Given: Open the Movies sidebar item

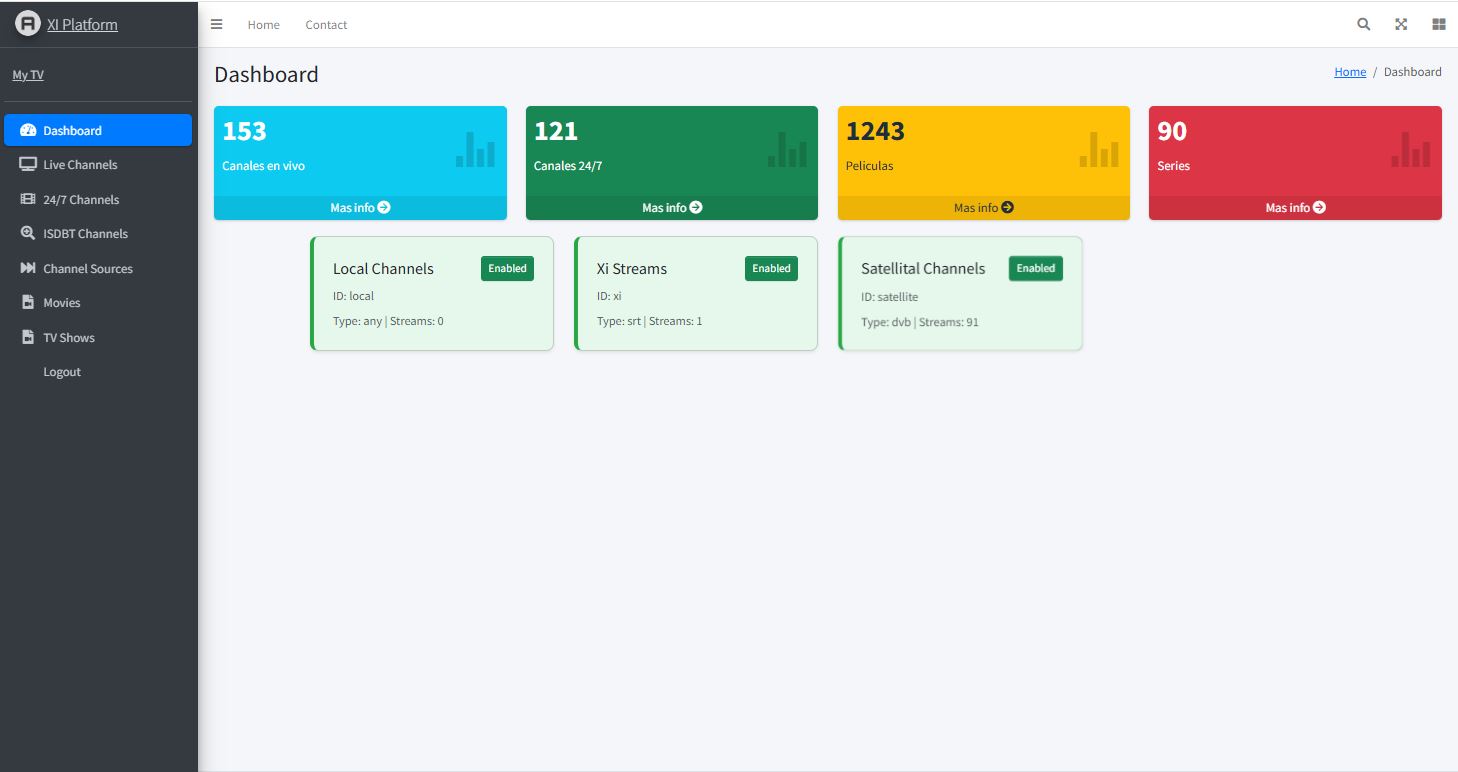Looking at the screenshot, I should [x=61, y=303].
